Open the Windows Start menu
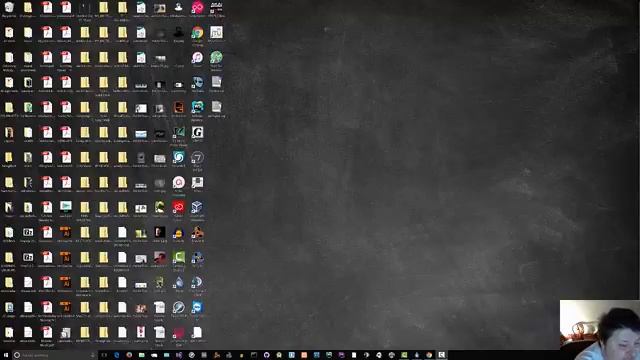The image size is (640, 360). [x=6, y=355]
